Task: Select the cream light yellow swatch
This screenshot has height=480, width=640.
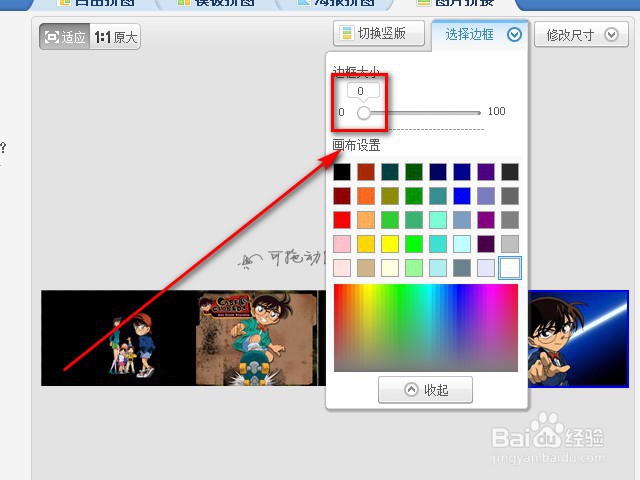Action: (x=390, y=268)
